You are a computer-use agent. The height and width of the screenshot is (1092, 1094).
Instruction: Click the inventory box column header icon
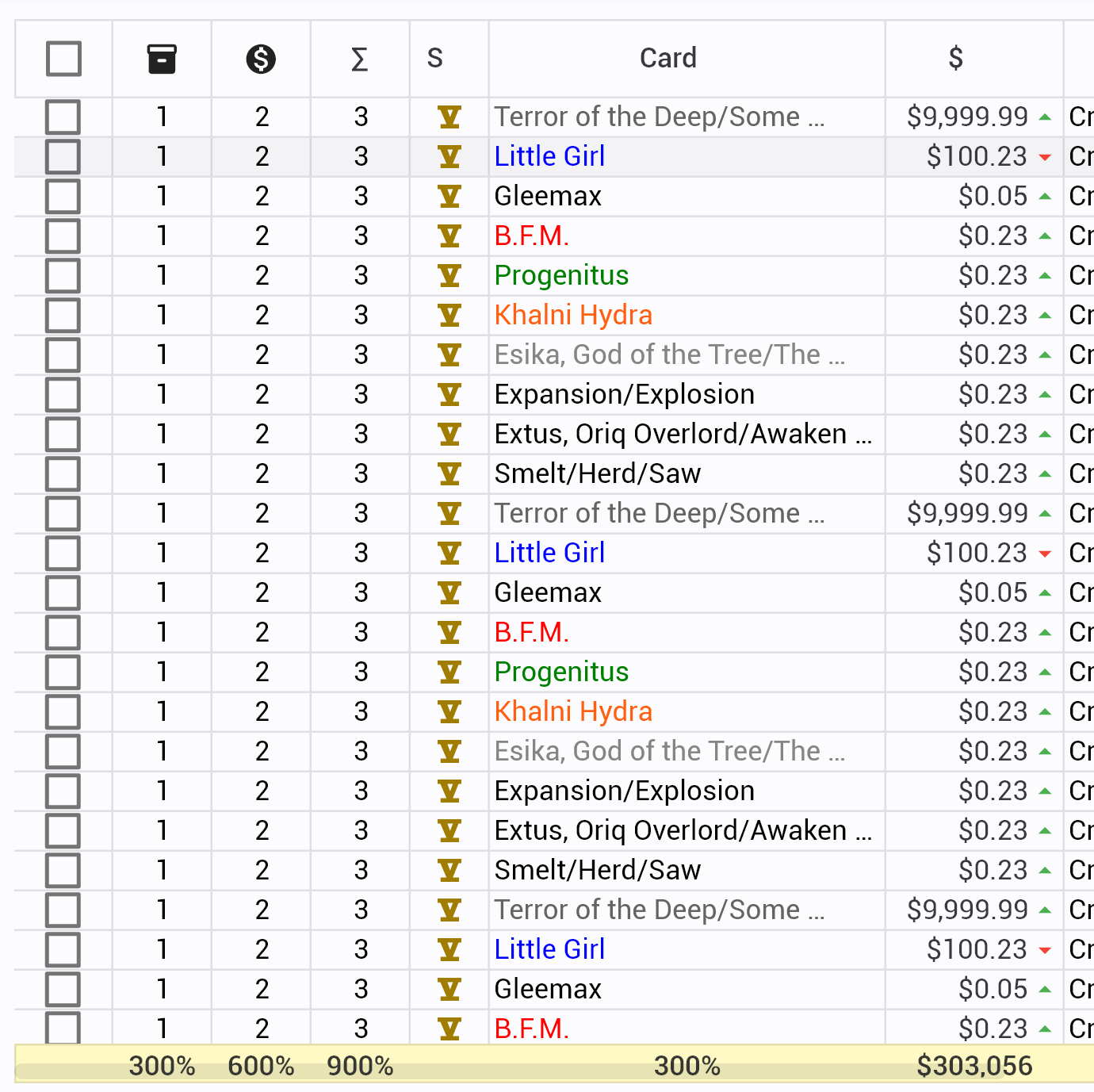(162, 58)
